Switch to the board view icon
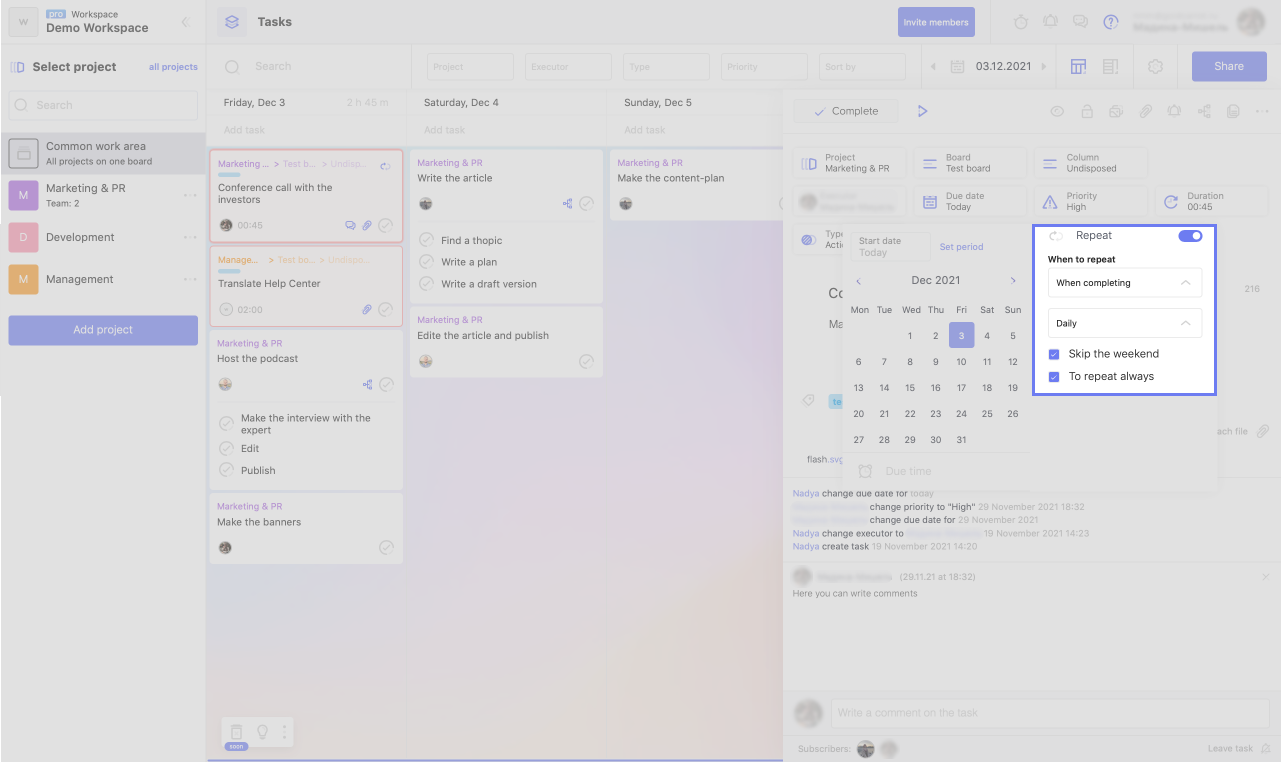Image resolution: width=1281 pixels, height=762 pixels. (x=1078, y=66)
